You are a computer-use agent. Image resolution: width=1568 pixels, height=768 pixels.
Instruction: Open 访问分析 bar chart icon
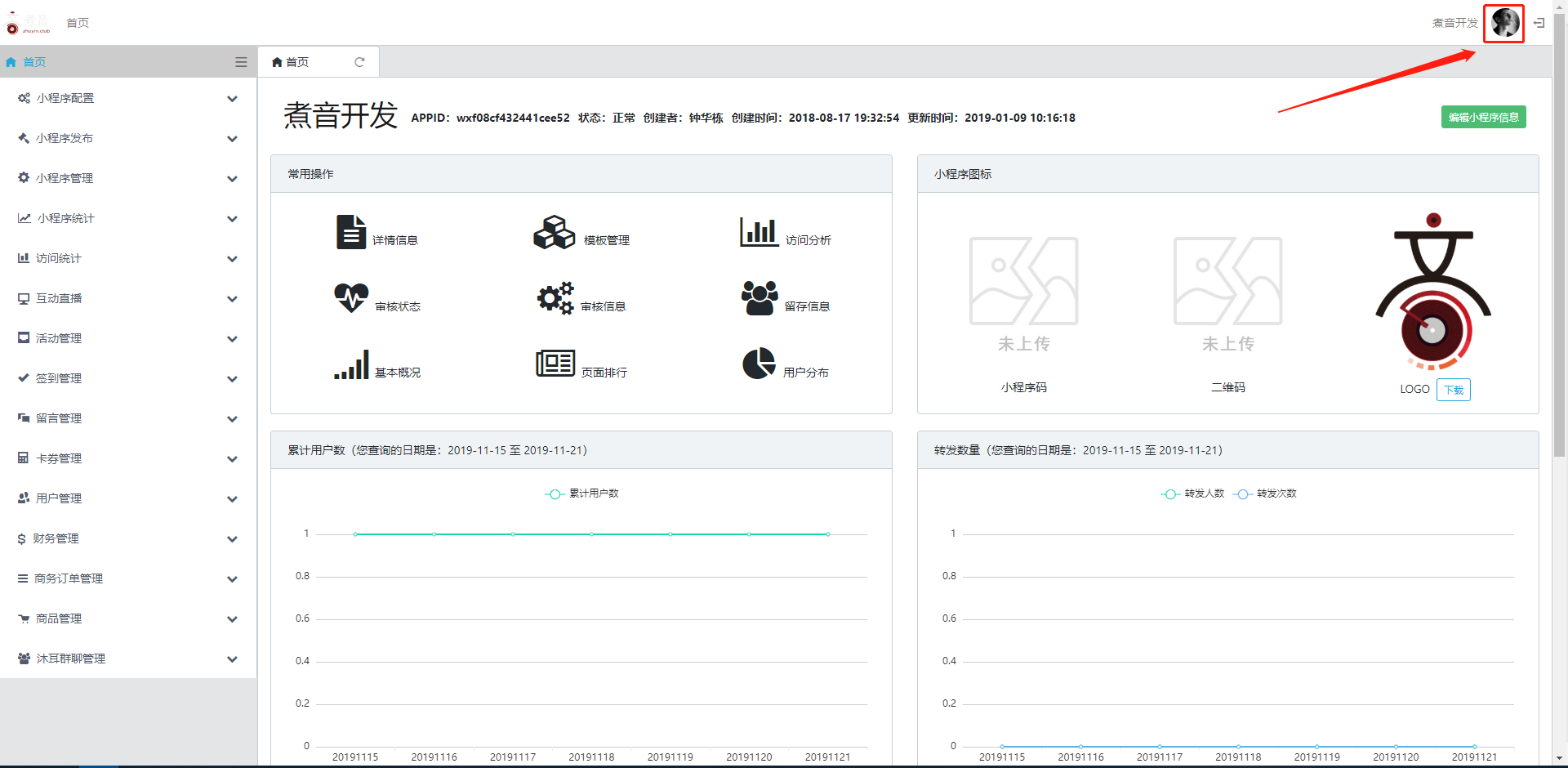coord(759,232)
